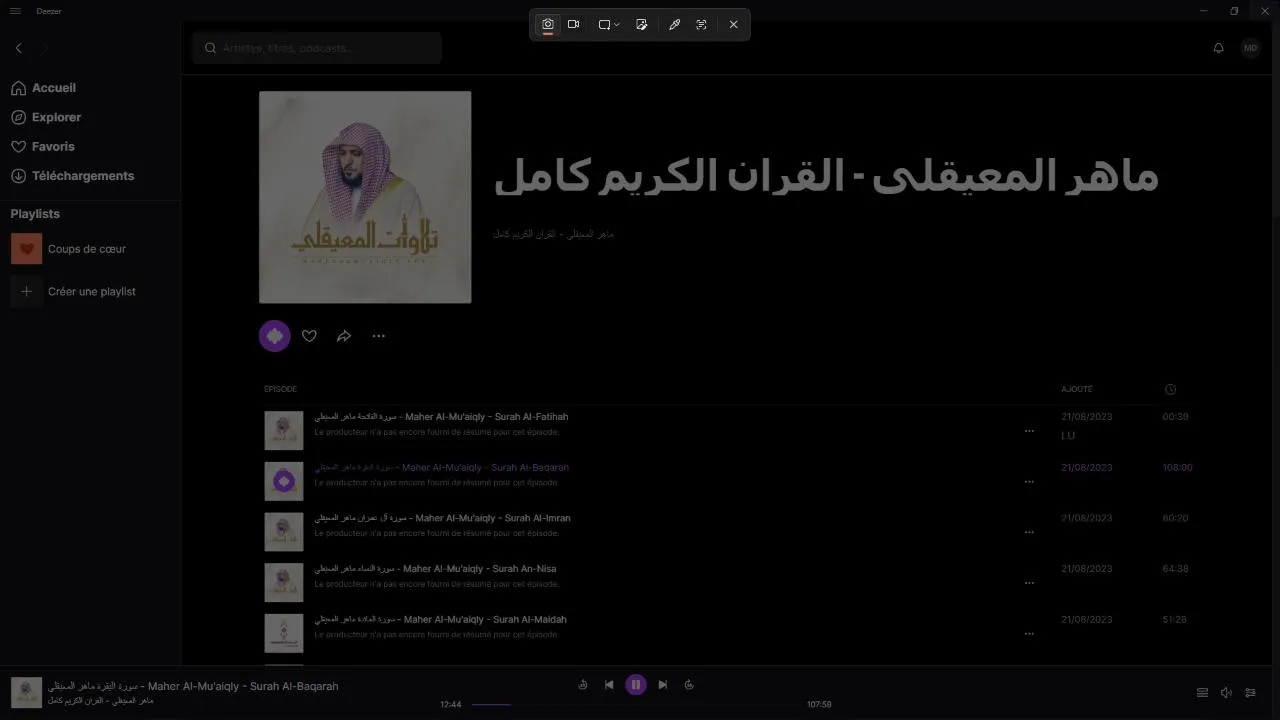
Task: Restore down the Deezer window
Action: pyautogui.click(x=1234, y=11)
